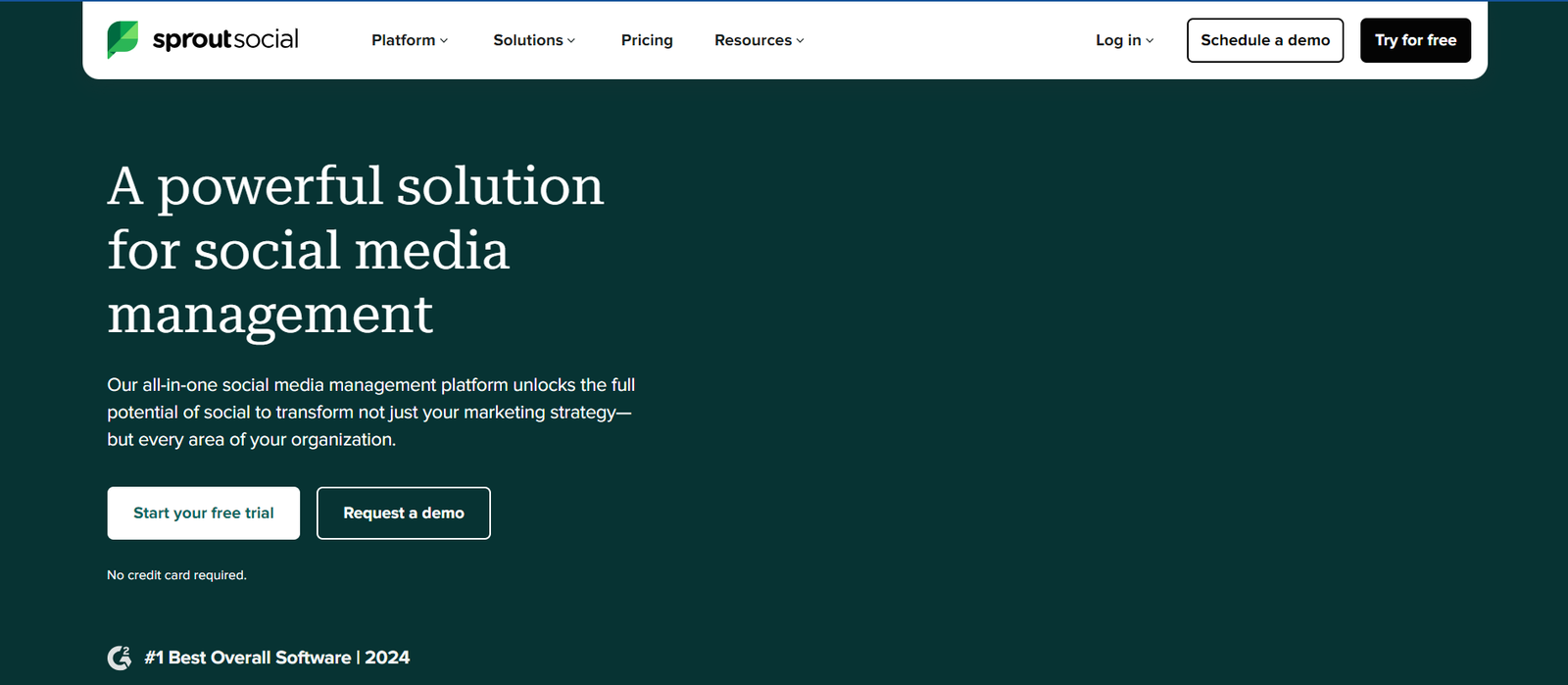Open the Log in dropdown
Image resolution: width=1568 pixels, height=685 pixels.
point(1125,40)
